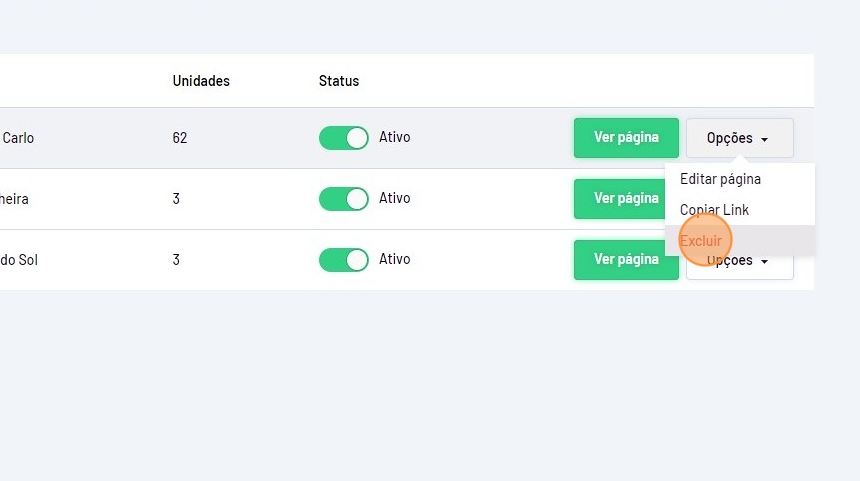The width and height of the screenshot is (860, 481).
Task: Disable the status switch in the 'neira' row
Action: pos(344,199)
